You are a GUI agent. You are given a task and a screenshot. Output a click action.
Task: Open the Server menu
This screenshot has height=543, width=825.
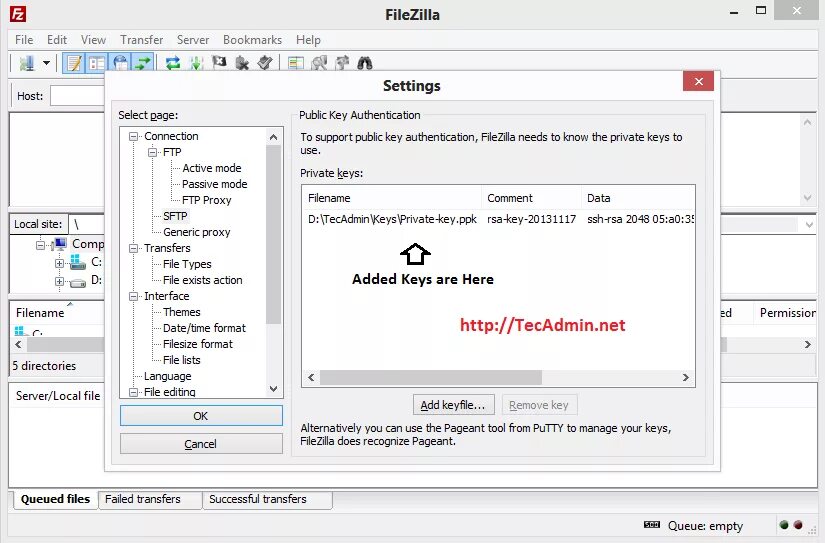point(193,40)
